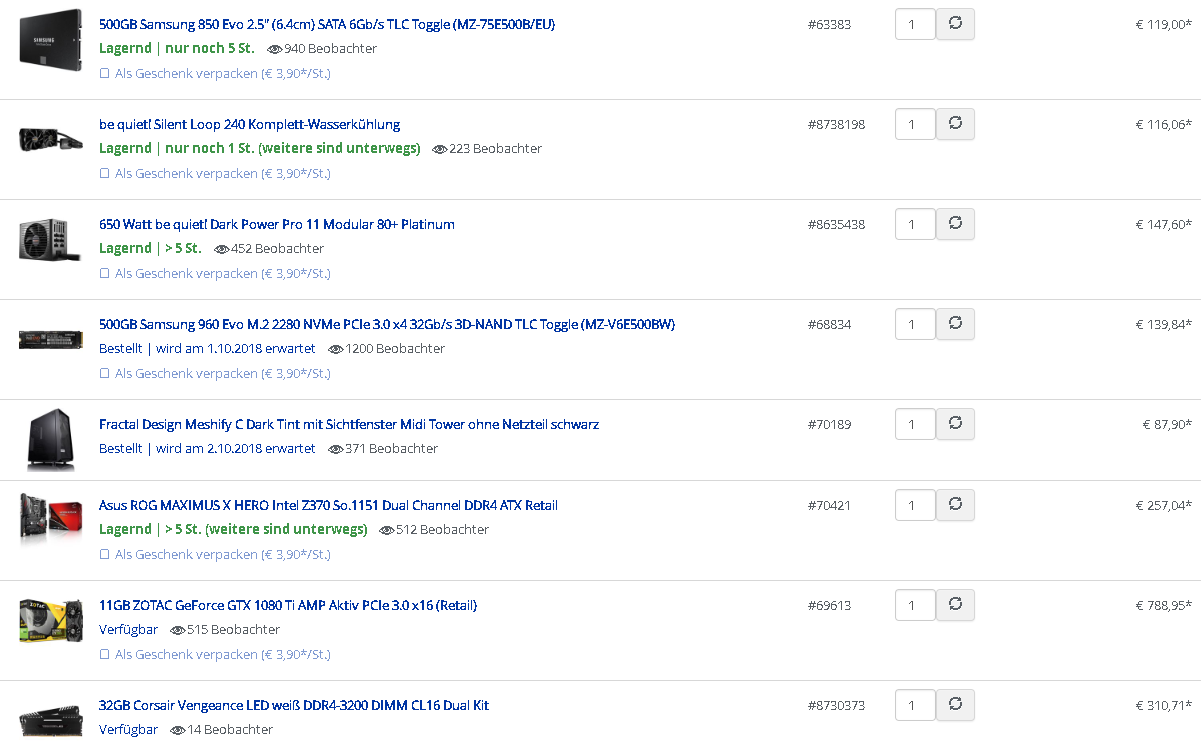The image size is (1201, 746).
Task: Click article number #63383
Action: coord(829,24)
